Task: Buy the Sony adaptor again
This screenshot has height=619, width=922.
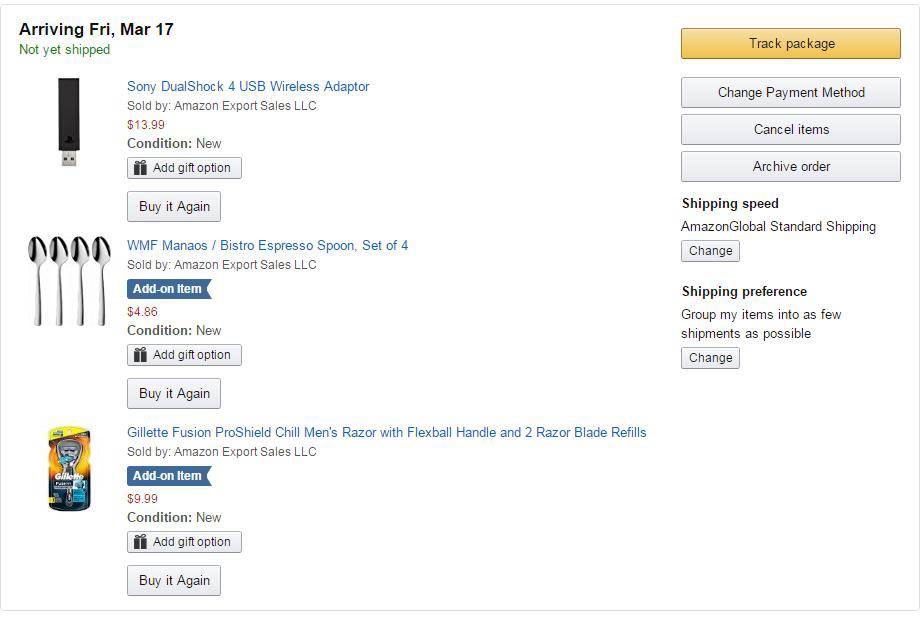Action: pyautogui.click(x=174, y=207)
